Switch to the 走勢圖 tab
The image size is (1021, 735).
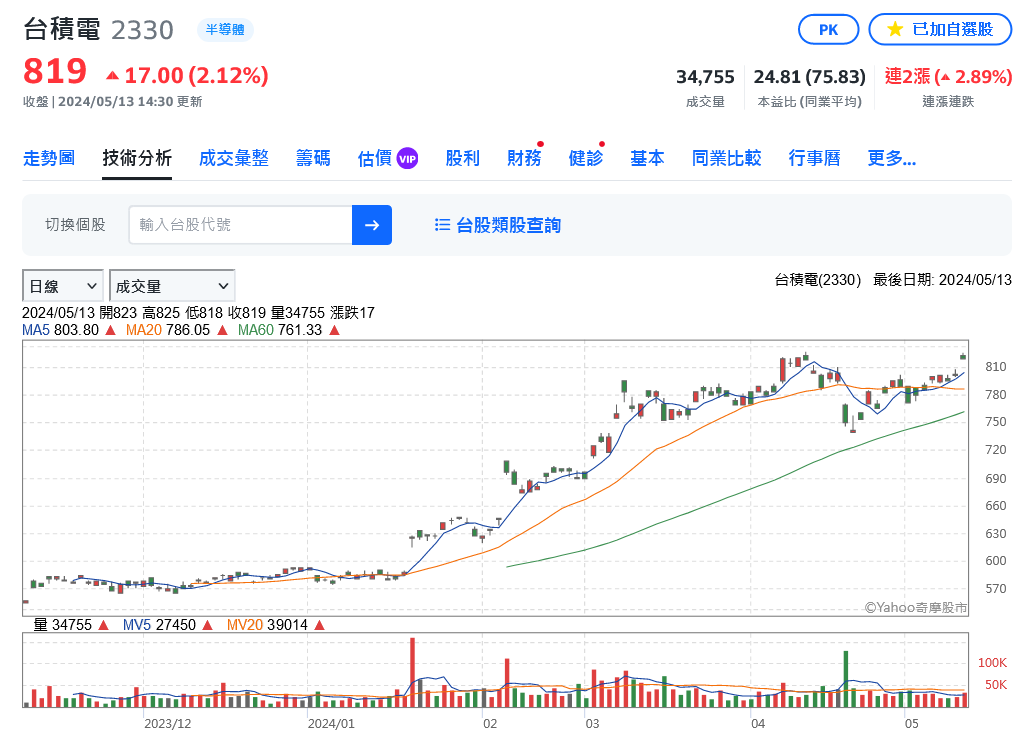coord(49,158)
